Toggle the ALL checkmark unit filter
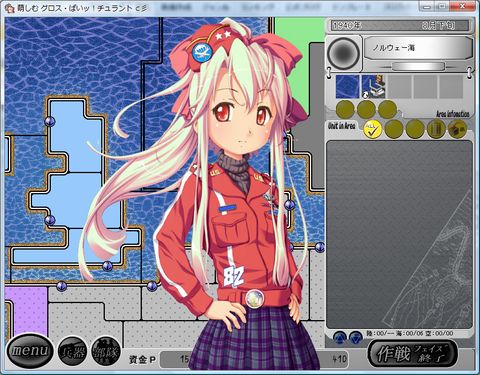The height and width of the screenshot is (375, 480). click(x=373, y=129)
